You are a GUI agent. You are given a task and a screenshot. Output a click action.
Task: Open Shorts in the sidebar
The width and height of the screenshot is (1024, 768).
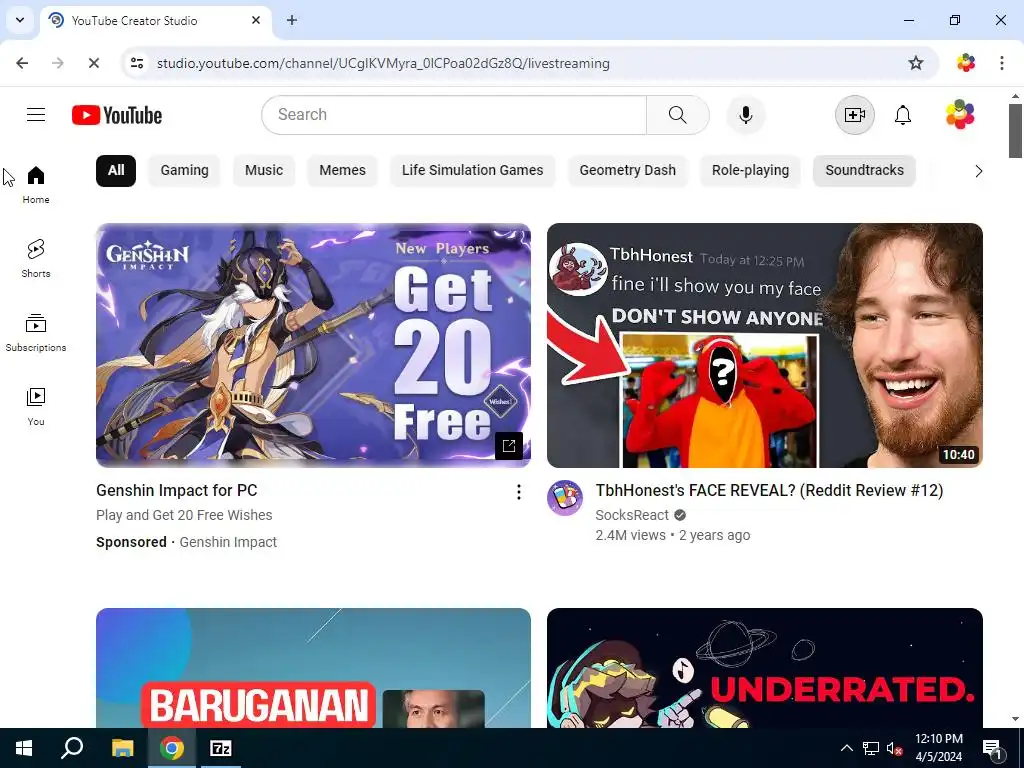tap(36, 259)
